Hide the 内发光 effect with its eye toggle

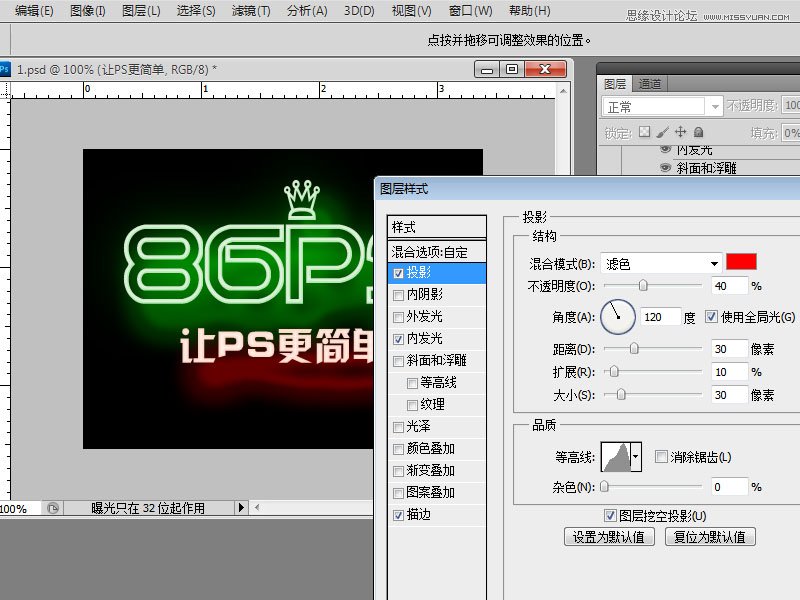pyautogui.click(x=665, y=149)
